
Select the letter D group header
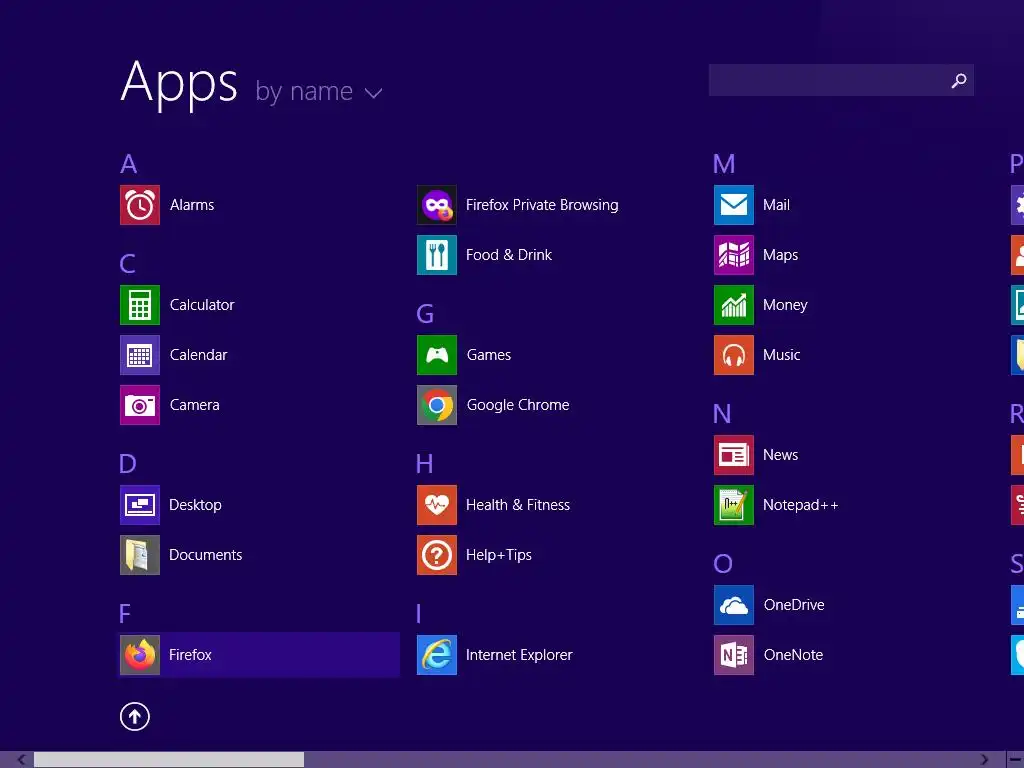pyautogui.click(x=128, y=464)
